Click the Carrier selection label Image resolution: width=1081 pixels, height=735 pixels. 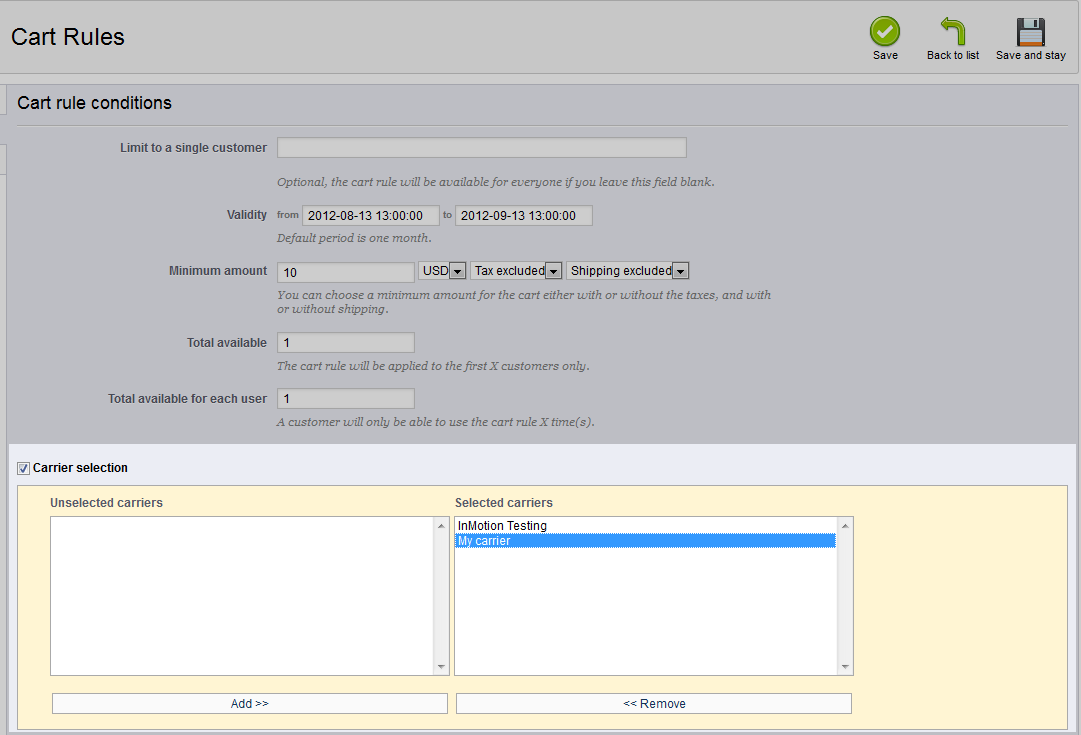80,468
